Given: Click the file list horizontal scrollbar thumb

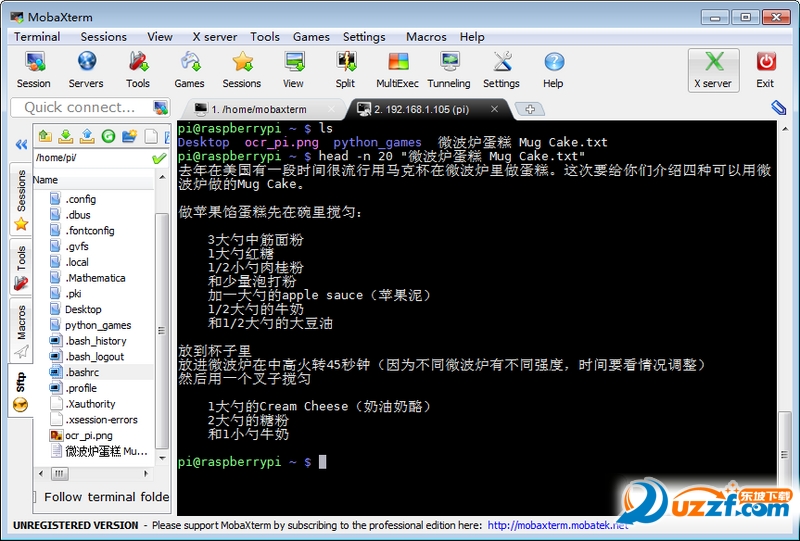Looking at the screenshot, I should point(59,474).
